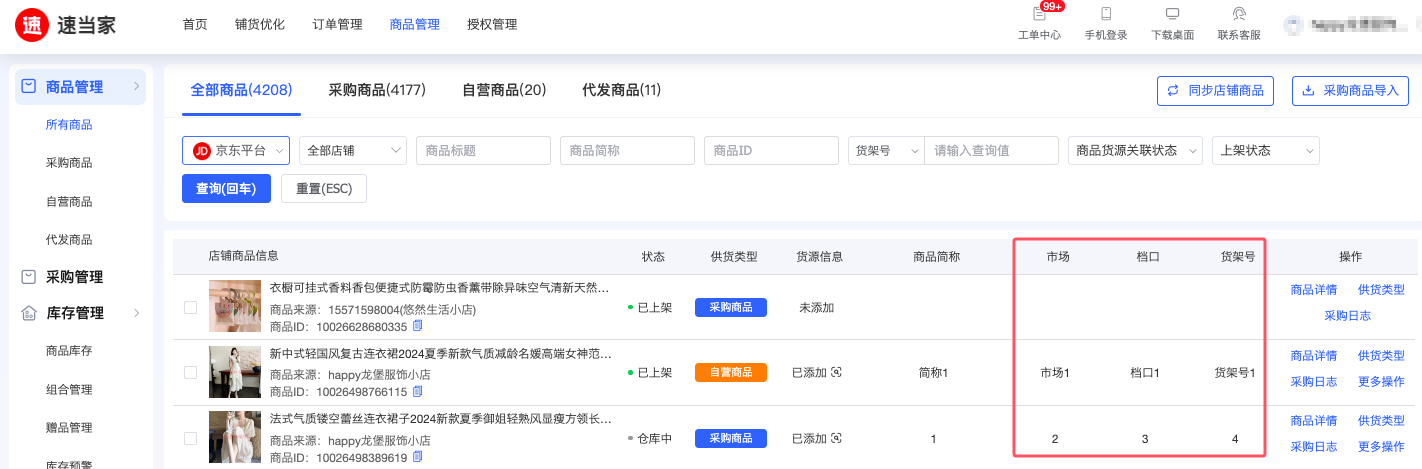Open 更多操作 for the 新中式轻国风 dress
The width and height of the screenshot is (1422, 469).
1381,382
